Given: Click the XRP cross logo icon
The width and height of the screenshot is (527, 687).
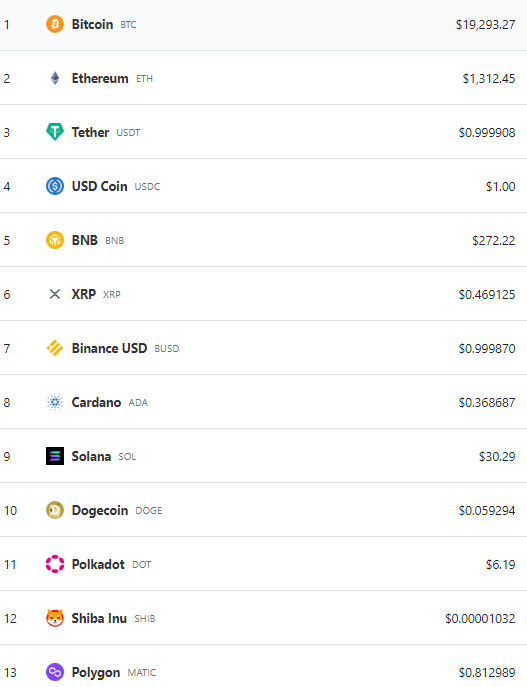Looking at the screenshot, I should (x=55, y=294).
